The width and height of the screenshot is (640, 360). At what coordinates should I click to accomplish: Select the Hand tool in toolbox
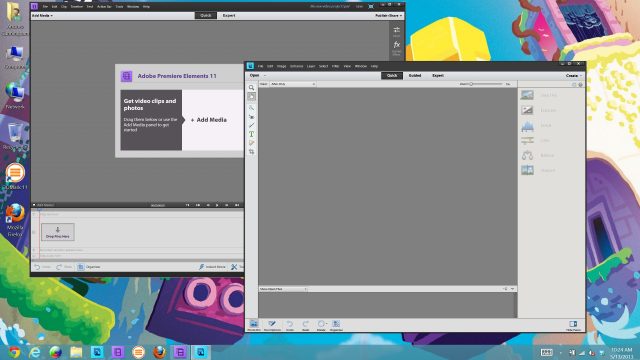point(251,97)
